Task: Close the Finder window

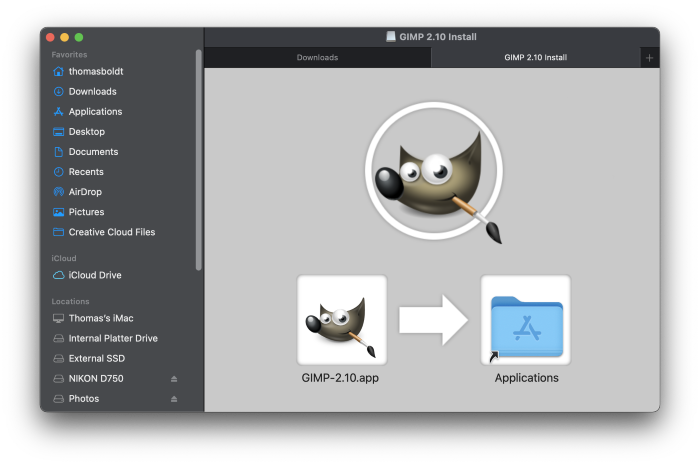Action: tap(50, 37)
